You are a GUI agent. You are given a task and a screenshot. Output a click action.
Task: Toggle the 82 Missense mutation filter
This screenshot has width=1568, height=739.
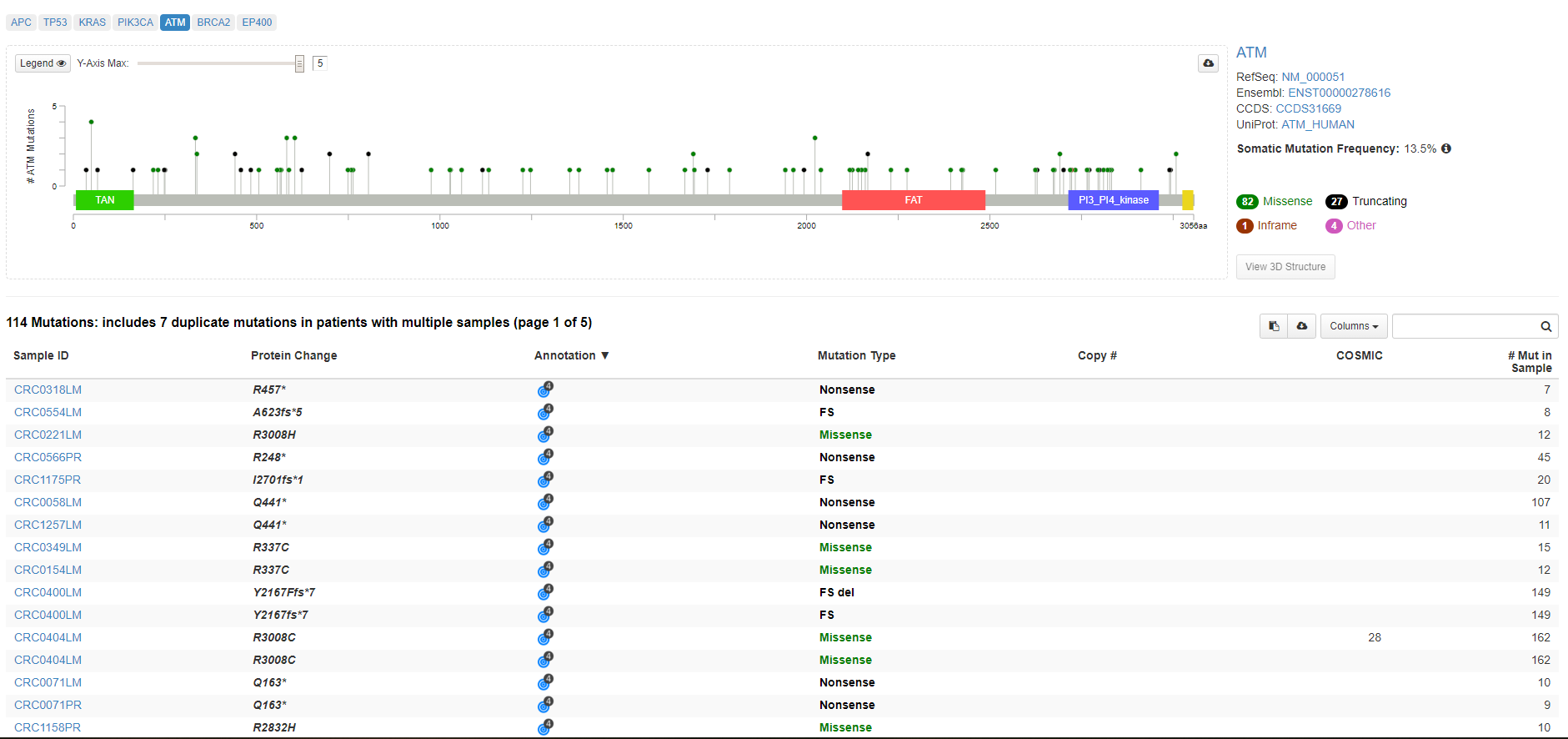point(1275,201)
